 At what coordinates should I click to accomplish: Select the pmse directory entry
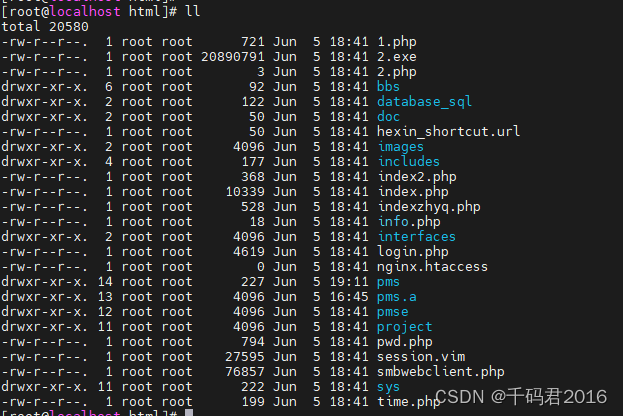(392, 312)
